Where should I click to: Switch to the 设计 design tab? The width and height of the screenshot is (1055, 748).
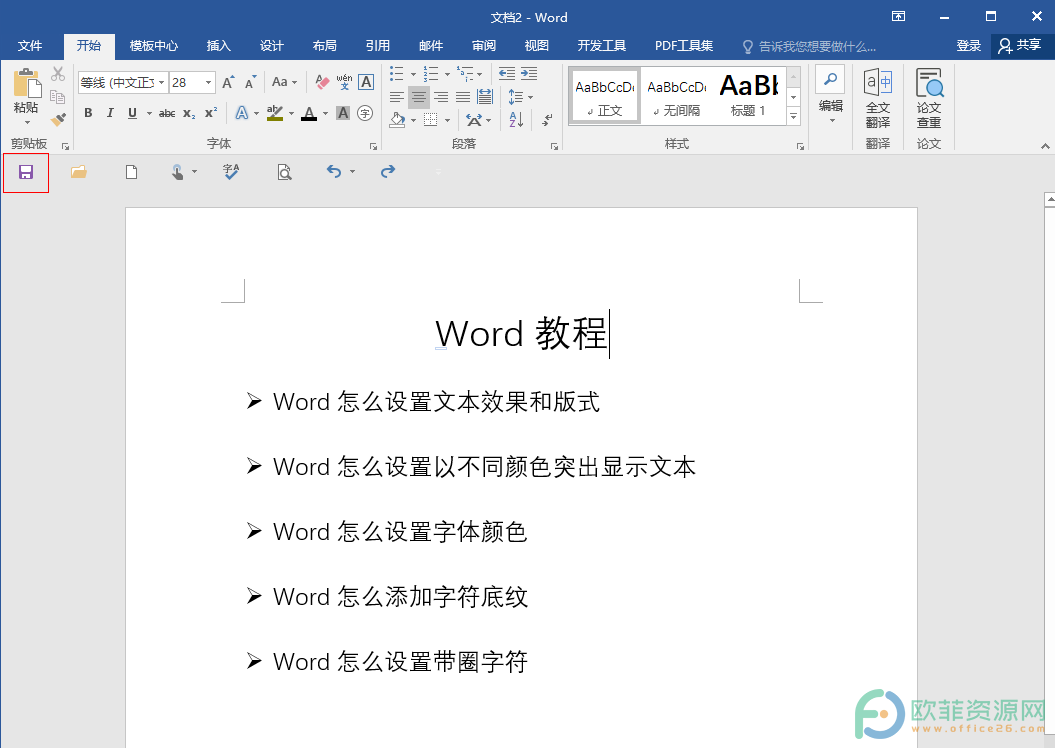[272, 46]
